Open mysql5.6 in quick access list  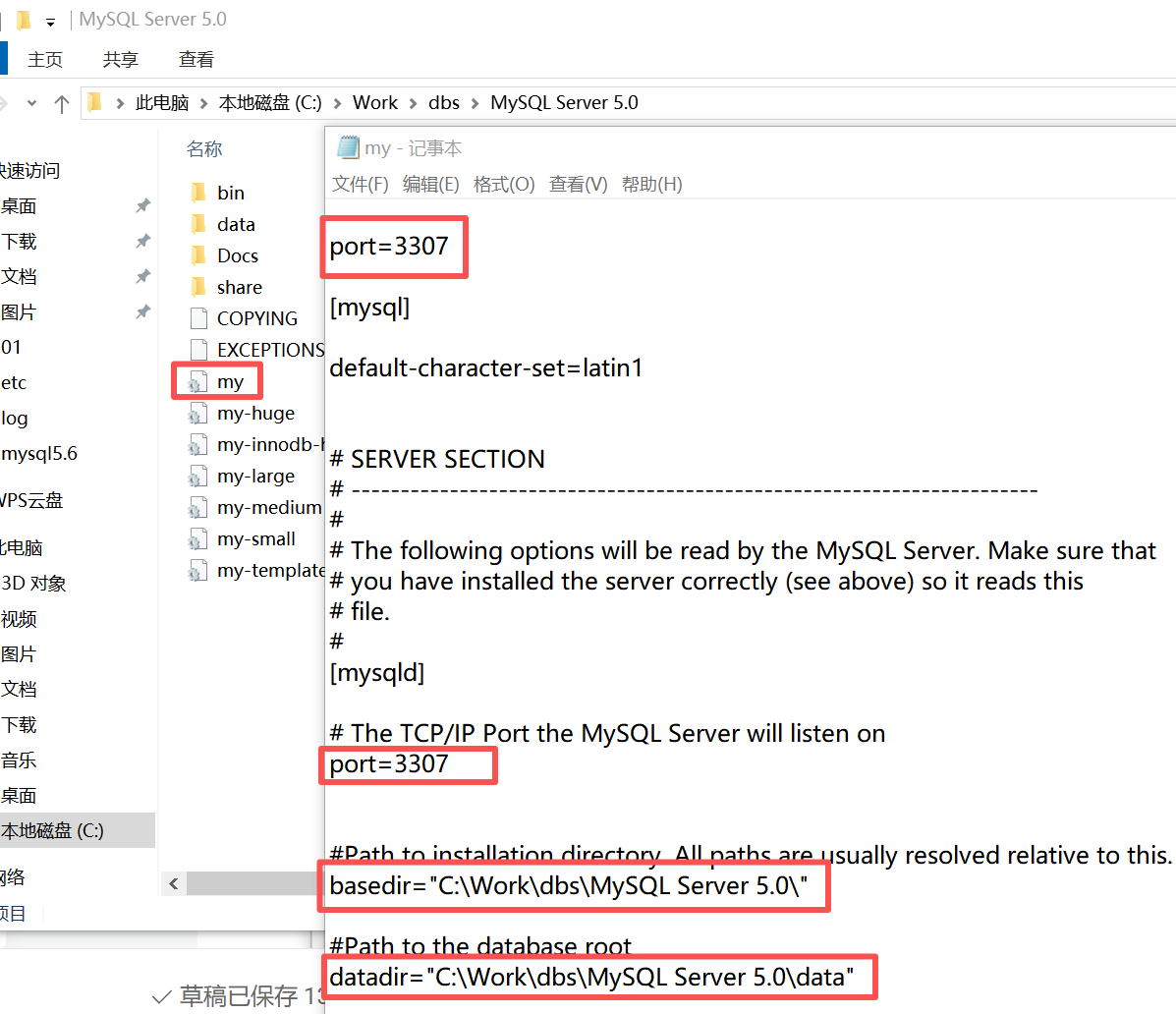pos(39,453)
